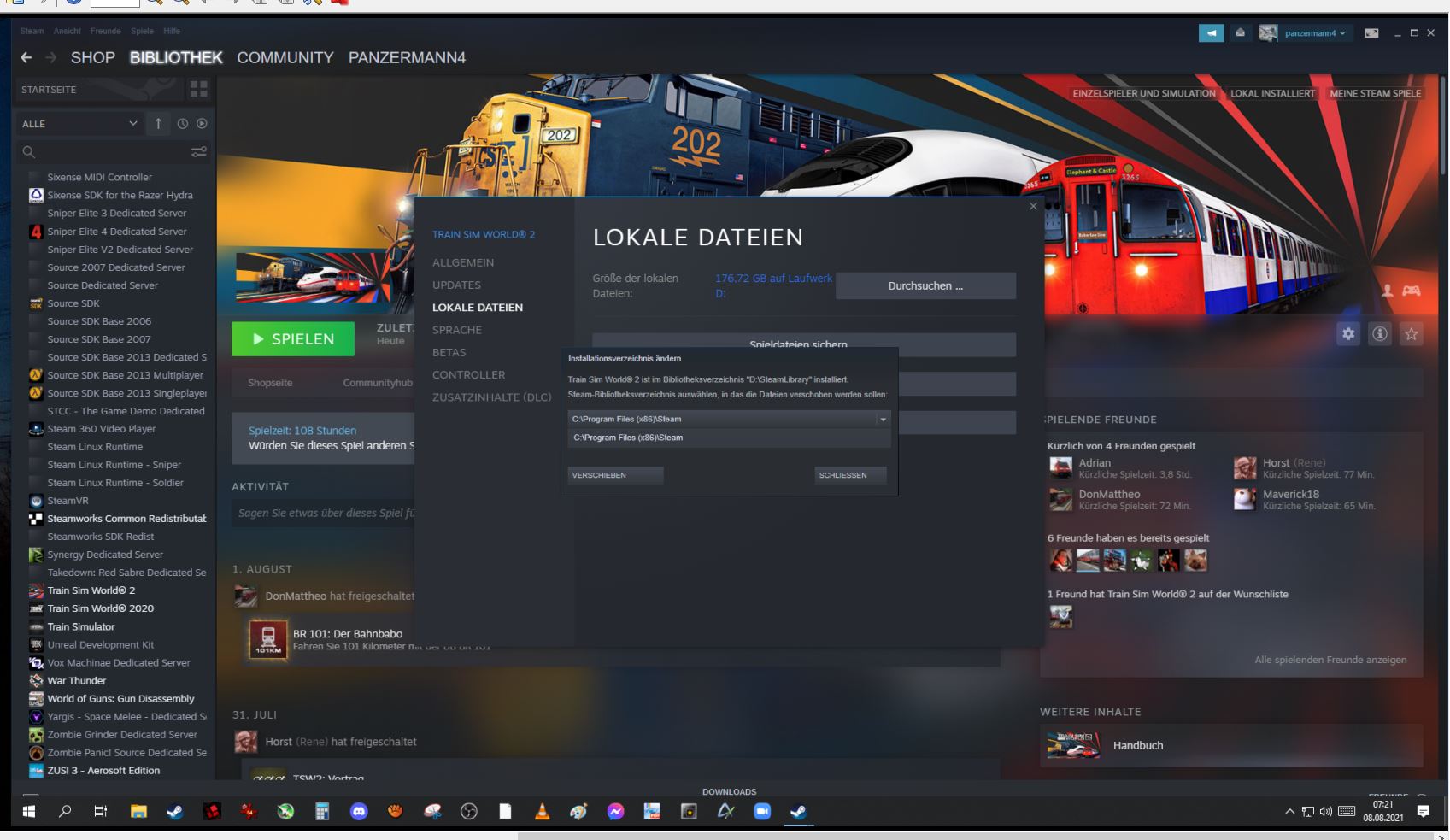This screenshot has height=840, width=1450.
Task: Open ALLGEMEIN properties section
Action: tap(463, 262)
